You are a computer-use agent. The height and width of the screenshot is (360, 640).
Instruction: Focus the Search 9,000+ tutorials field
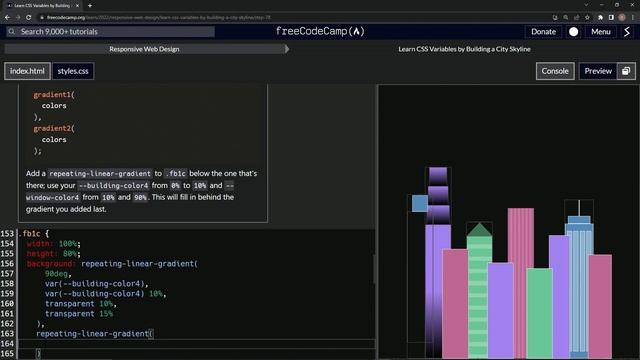pos(110,31)
